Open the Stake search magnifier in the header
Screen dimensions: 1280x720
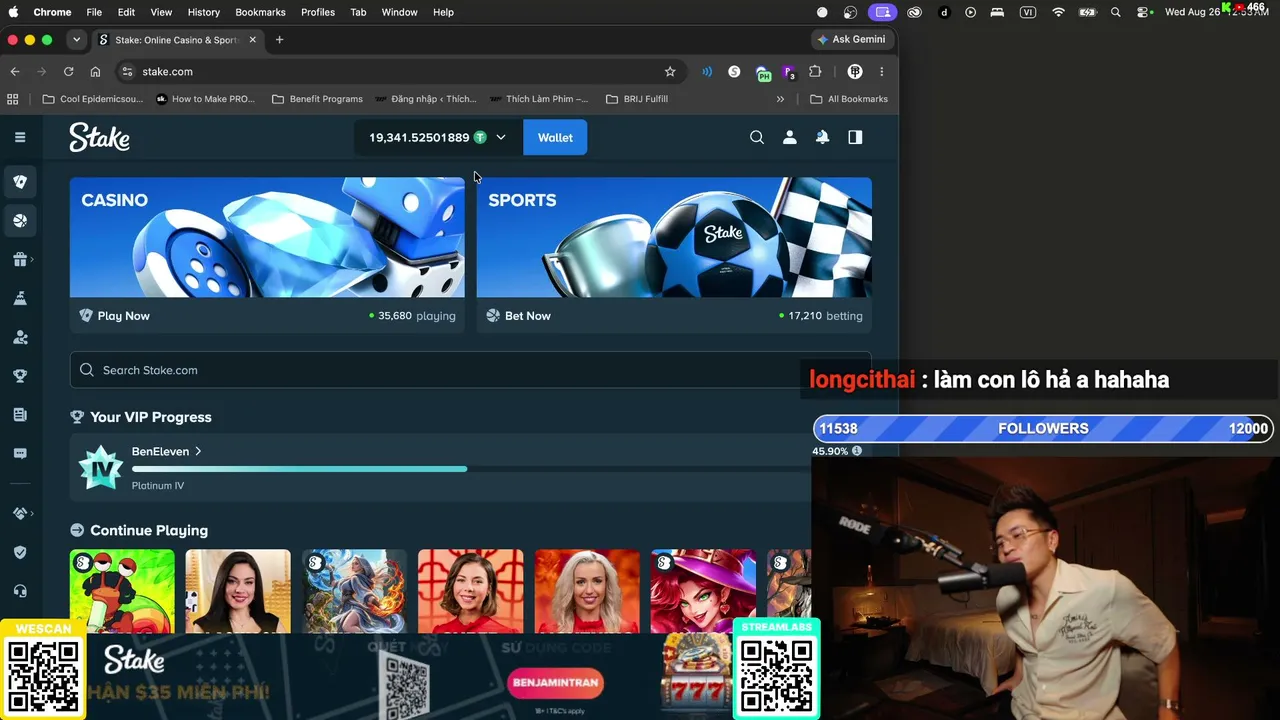[x=757, y=137]
